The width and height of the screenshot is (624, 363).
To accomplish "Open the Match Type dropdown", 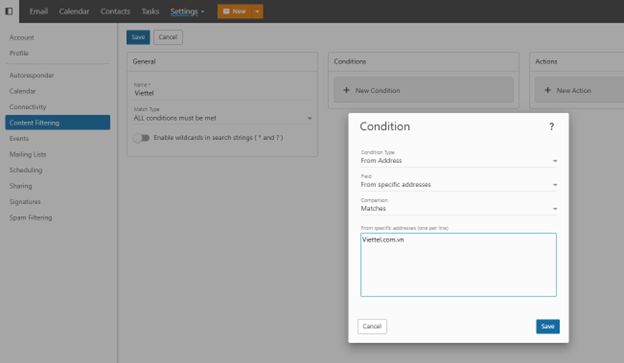I will pos(222,118).
